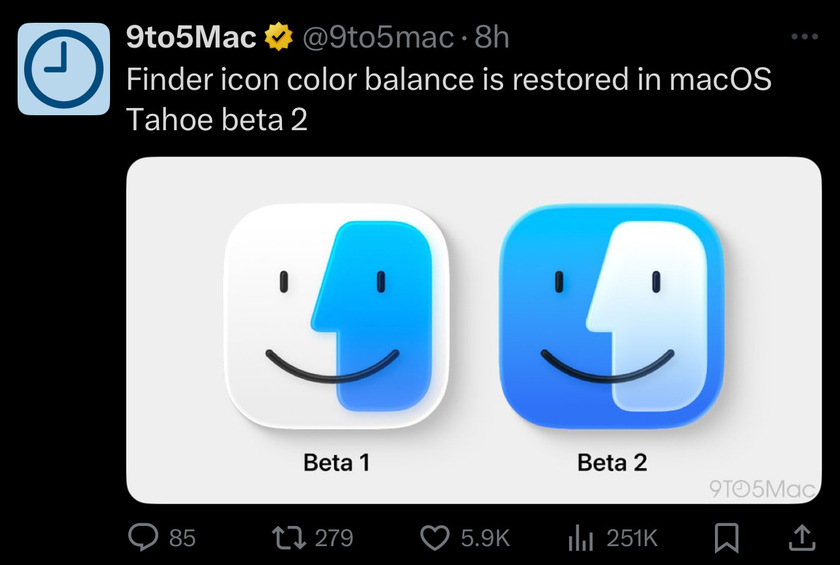The width and height of the screenshot is (840, 565).
Task: Visit the @9to5mac handle link
Action: (x=378, y=37)
